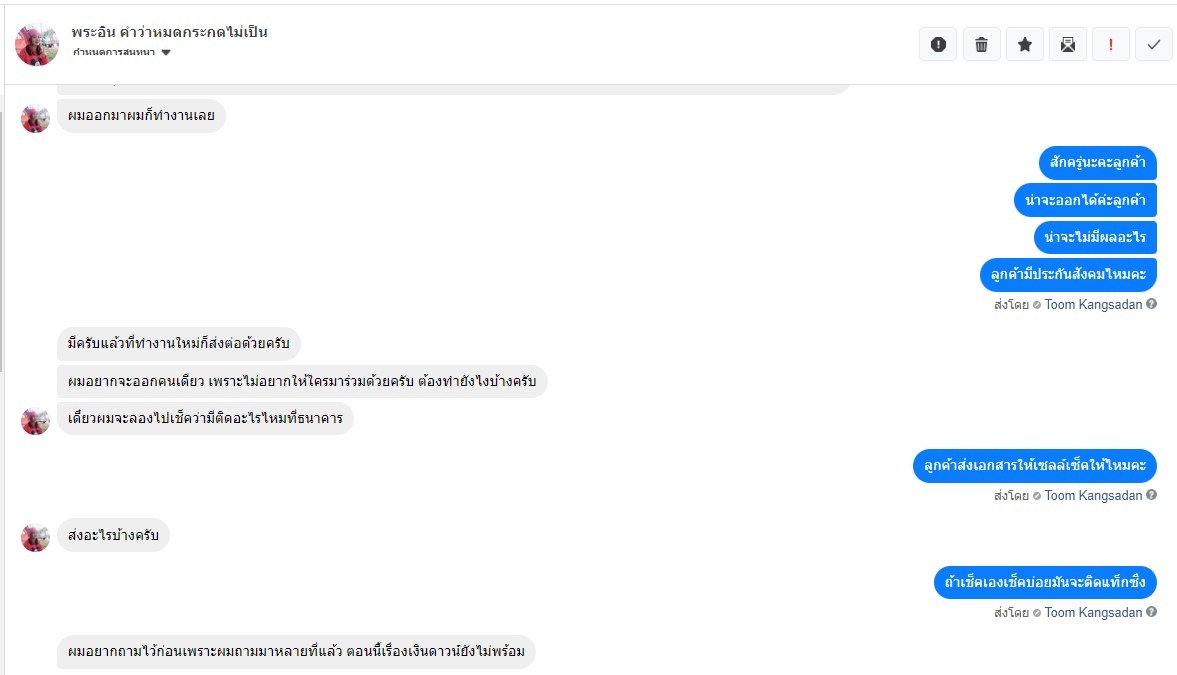Flag conversation with red exclamation icon
Screen dimensions: 1177x675
coord(1111,44)
